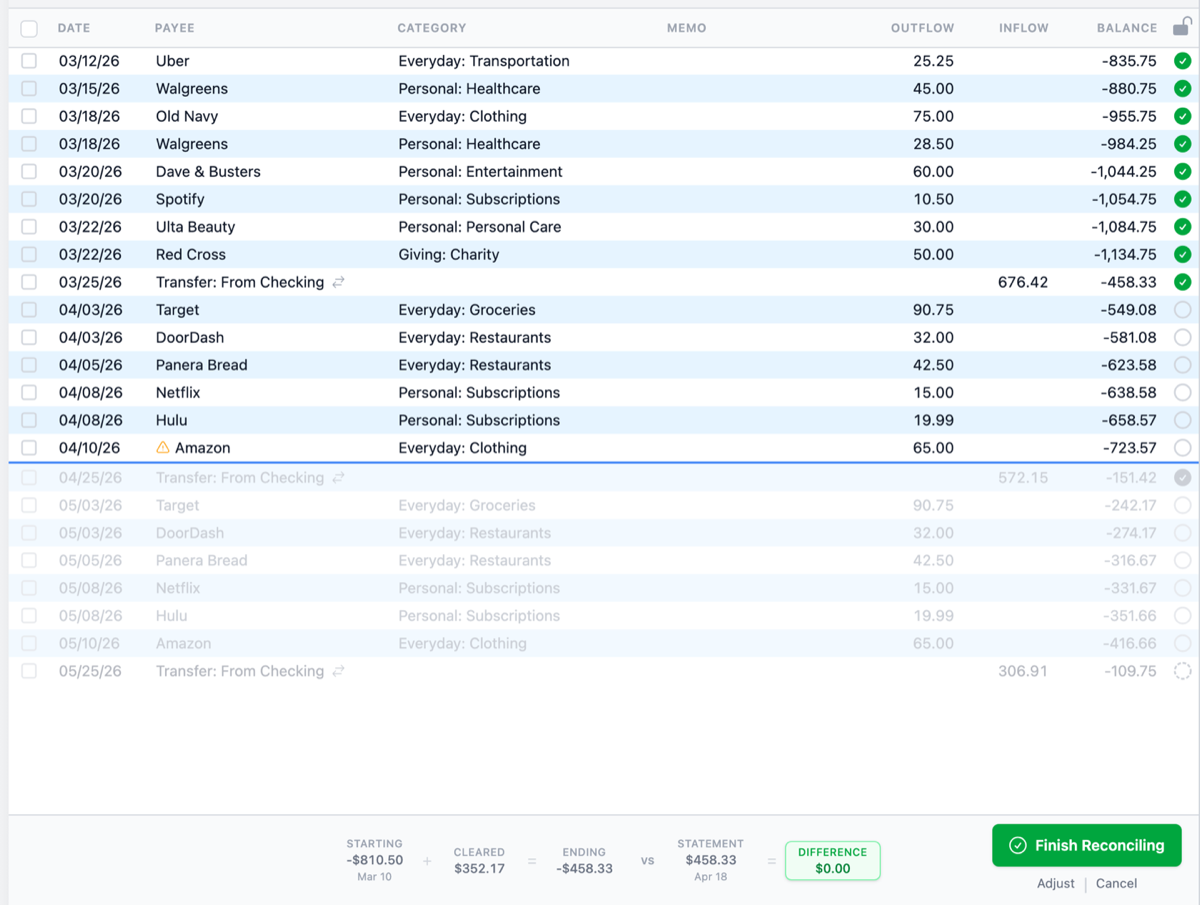
Task: Mark 04/03/26 Target transaction as cleared
Action: 1182,310
